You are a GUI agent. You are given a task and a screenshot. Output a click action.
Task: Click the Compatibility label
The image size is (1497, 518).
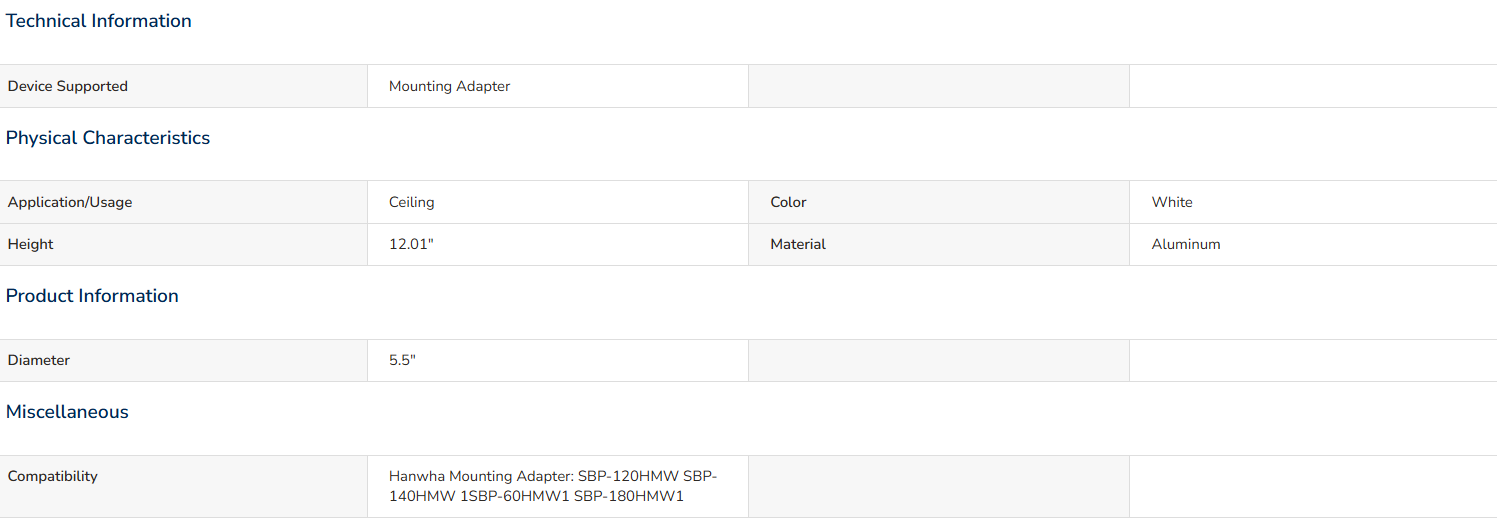(x=53, y=476)
